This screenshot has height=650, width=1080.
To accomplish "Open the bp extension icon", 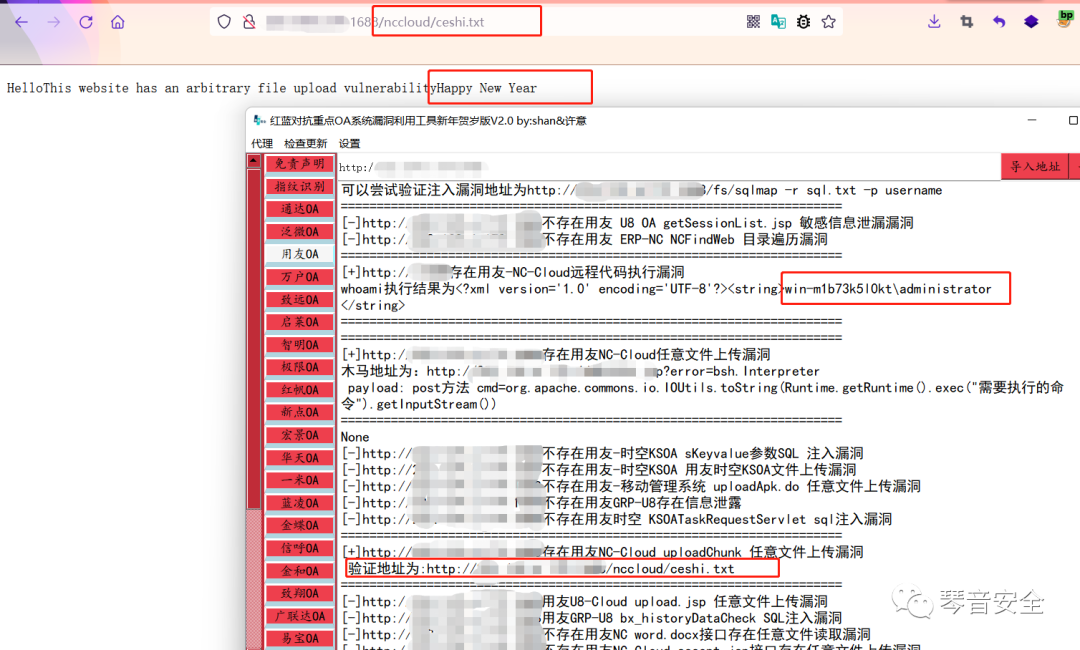I will click(x=1065, y=19).
